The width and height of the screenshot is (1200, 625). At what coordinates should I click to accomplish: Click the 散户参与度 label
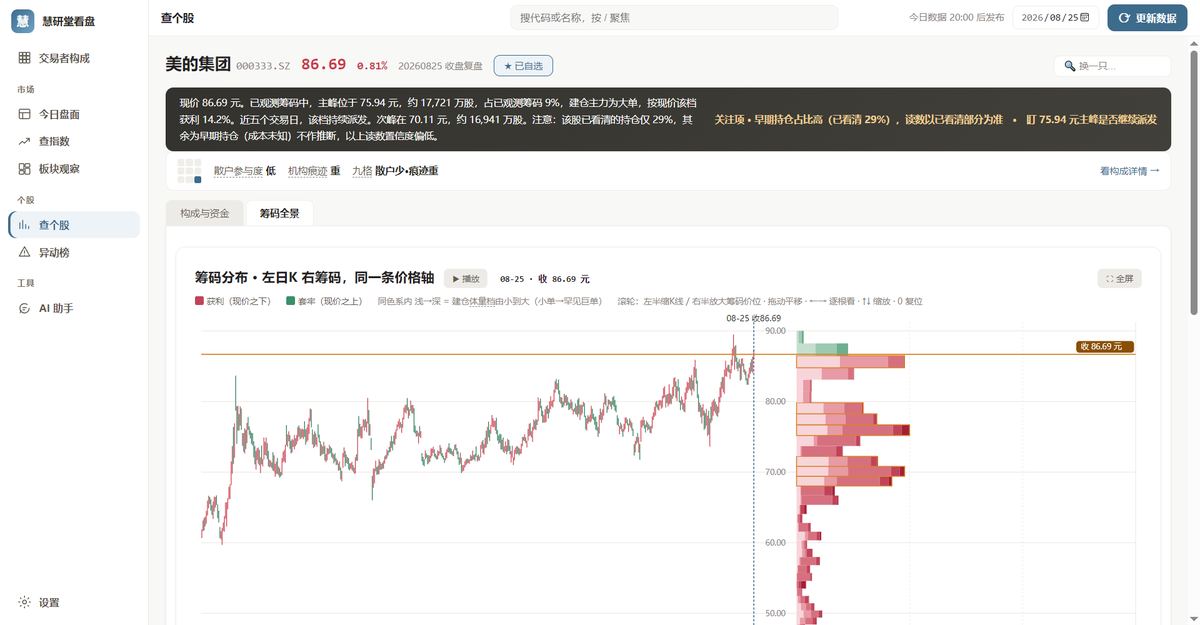tap(238, 171)
